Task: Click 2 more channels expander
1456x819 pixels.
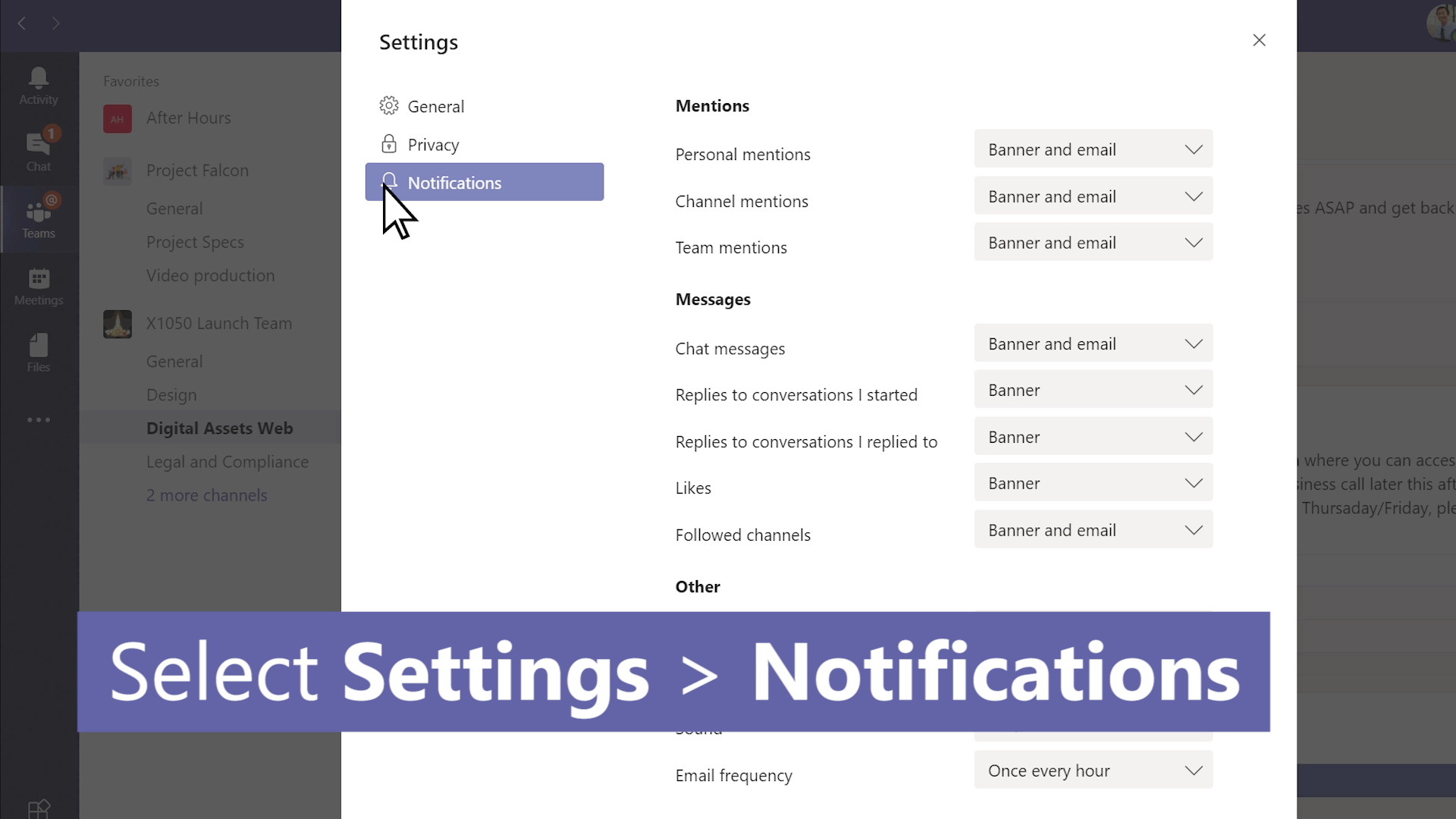Action: 206,494
